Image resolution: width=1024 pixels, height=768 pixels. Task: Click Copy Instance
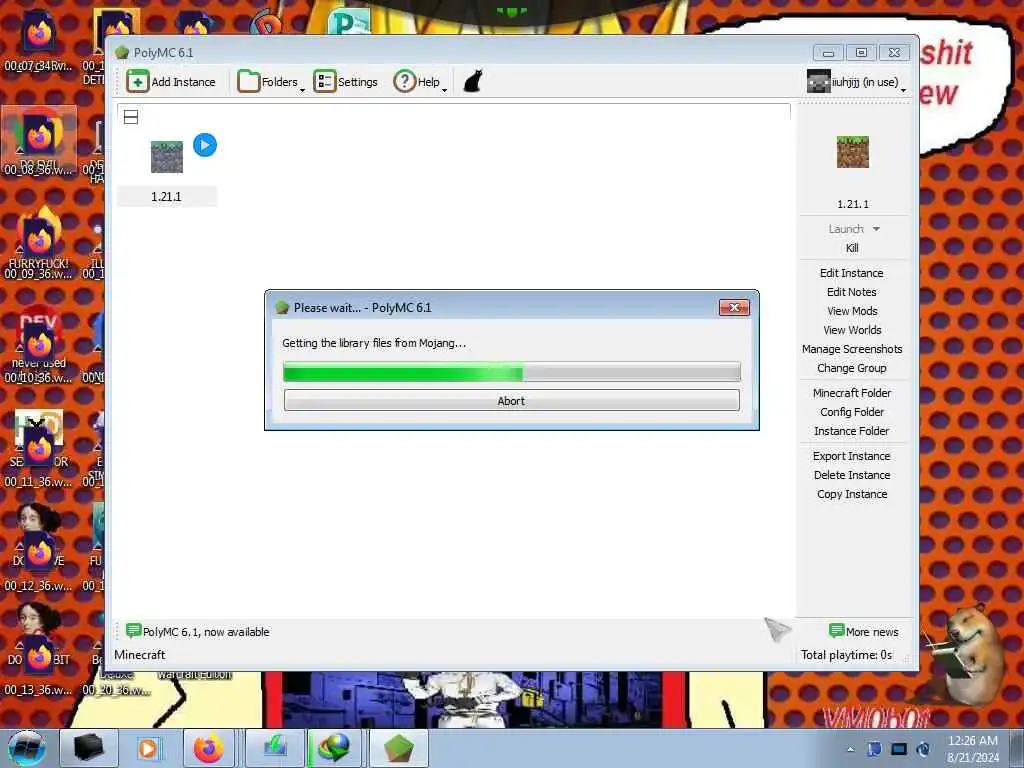pos(852,494)
